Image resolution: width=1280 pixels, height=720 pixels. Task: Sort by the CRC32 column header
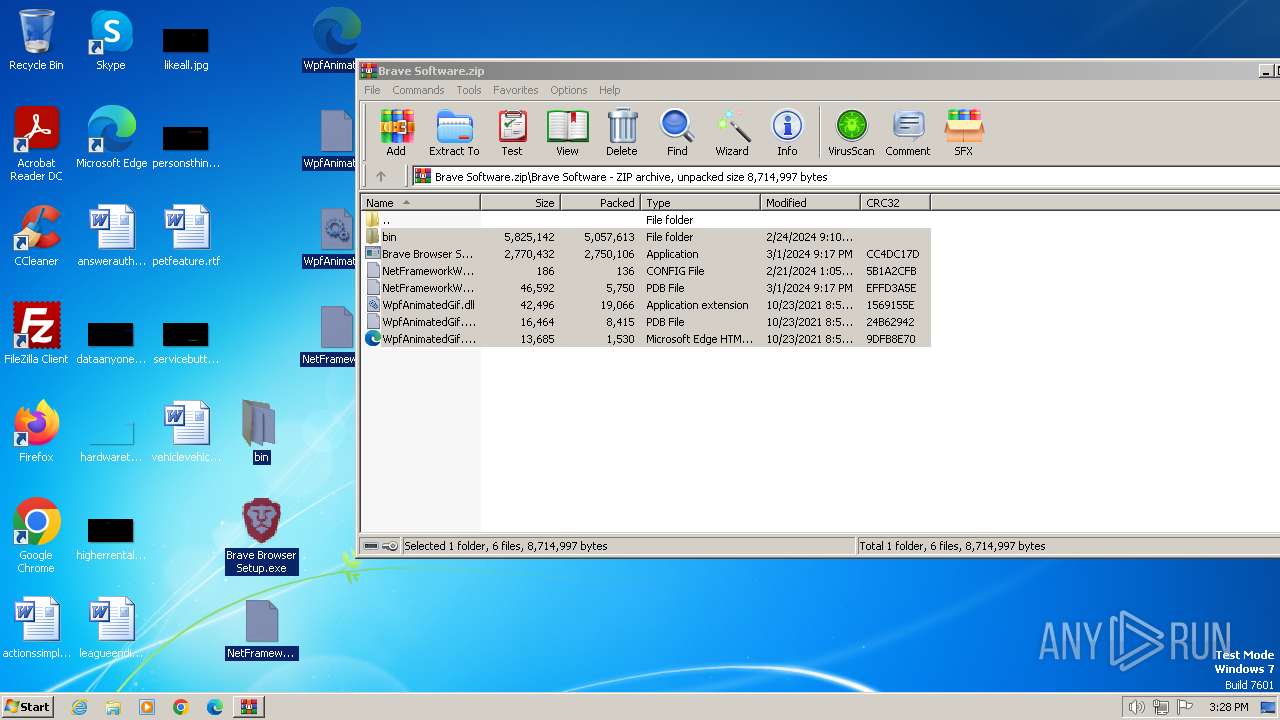click(x=895, y=203)
